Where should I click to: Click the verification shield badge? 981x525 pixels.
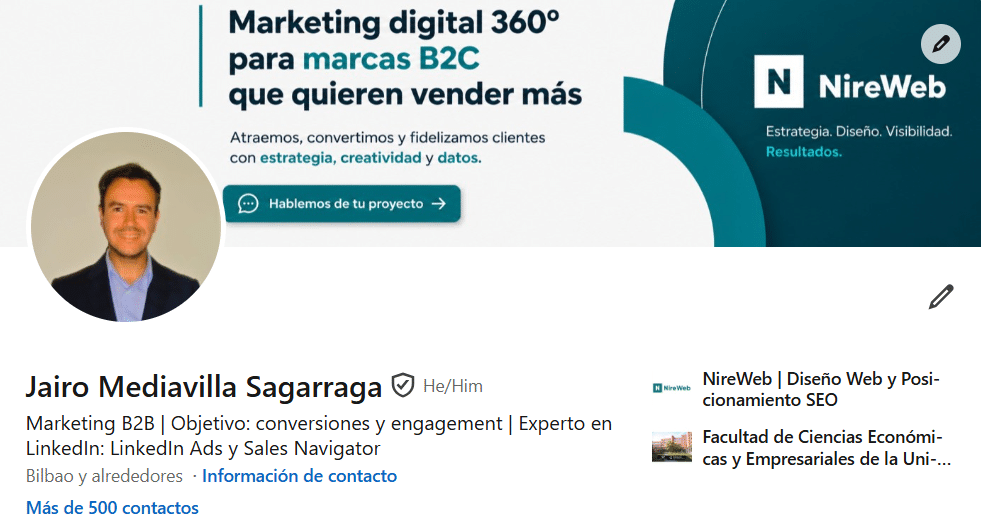click(402, 385)
